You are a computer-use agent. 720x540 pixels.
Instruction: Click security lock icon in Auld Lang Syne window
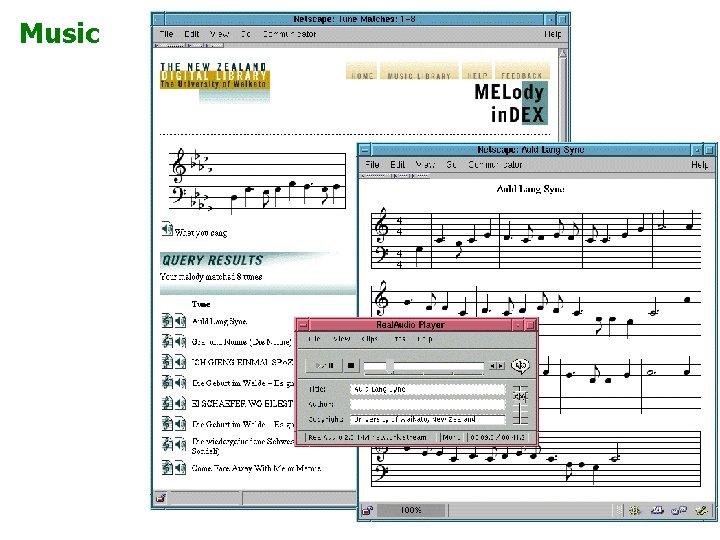click(x=367, y=510)
